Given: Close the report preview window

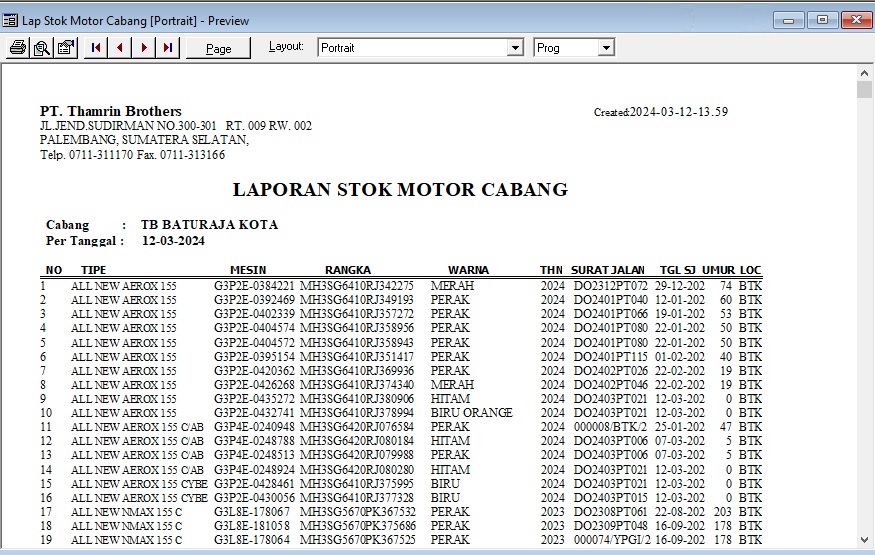Looking at the screenshot, I should point(854,19).
